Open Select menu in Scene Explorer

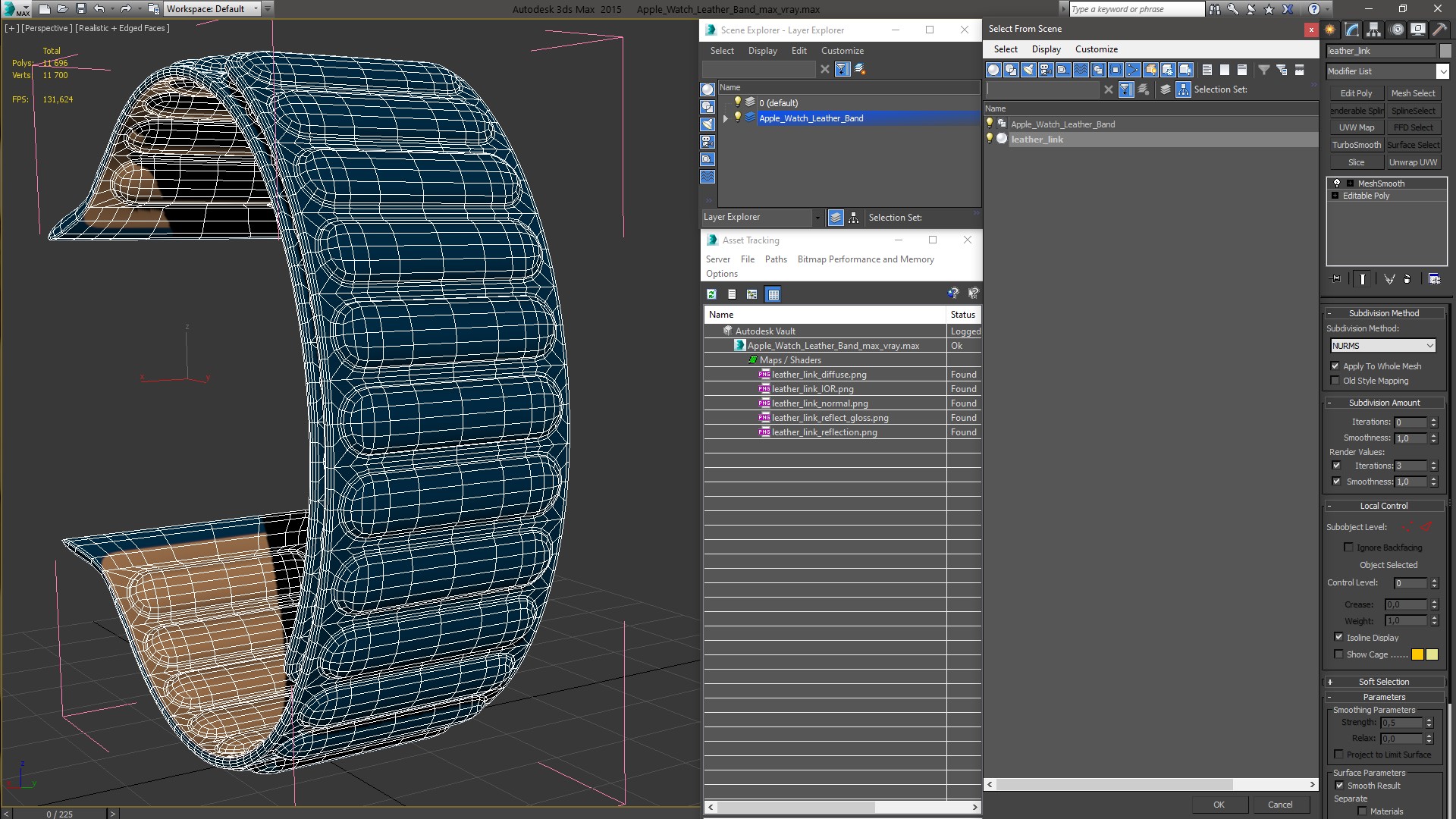(722, 51)
